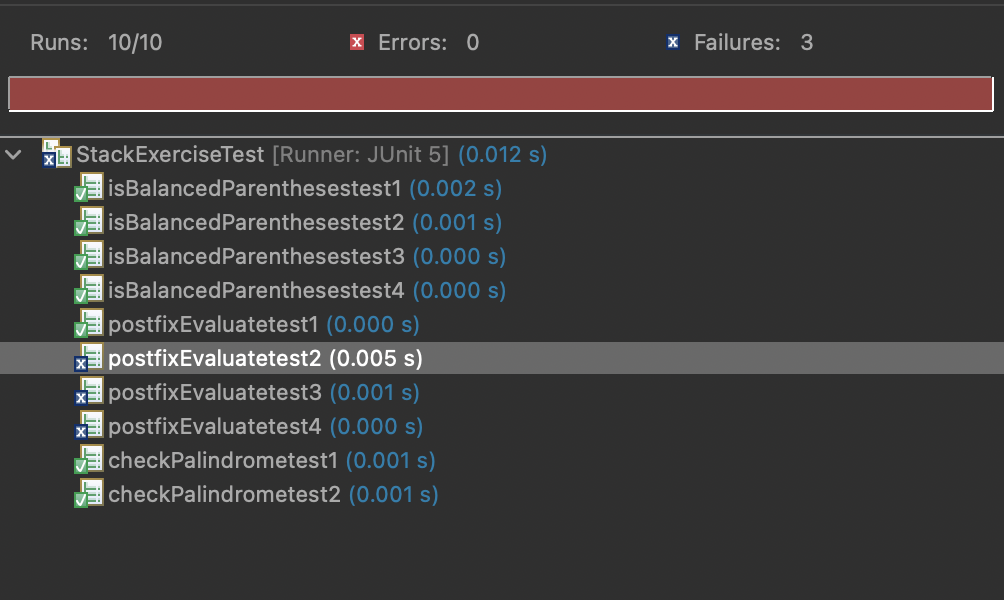The height and width of the screenshot is (600, 1004).
Task: Click the blue Failures indicator icon
Action: [x=671, y=42]
